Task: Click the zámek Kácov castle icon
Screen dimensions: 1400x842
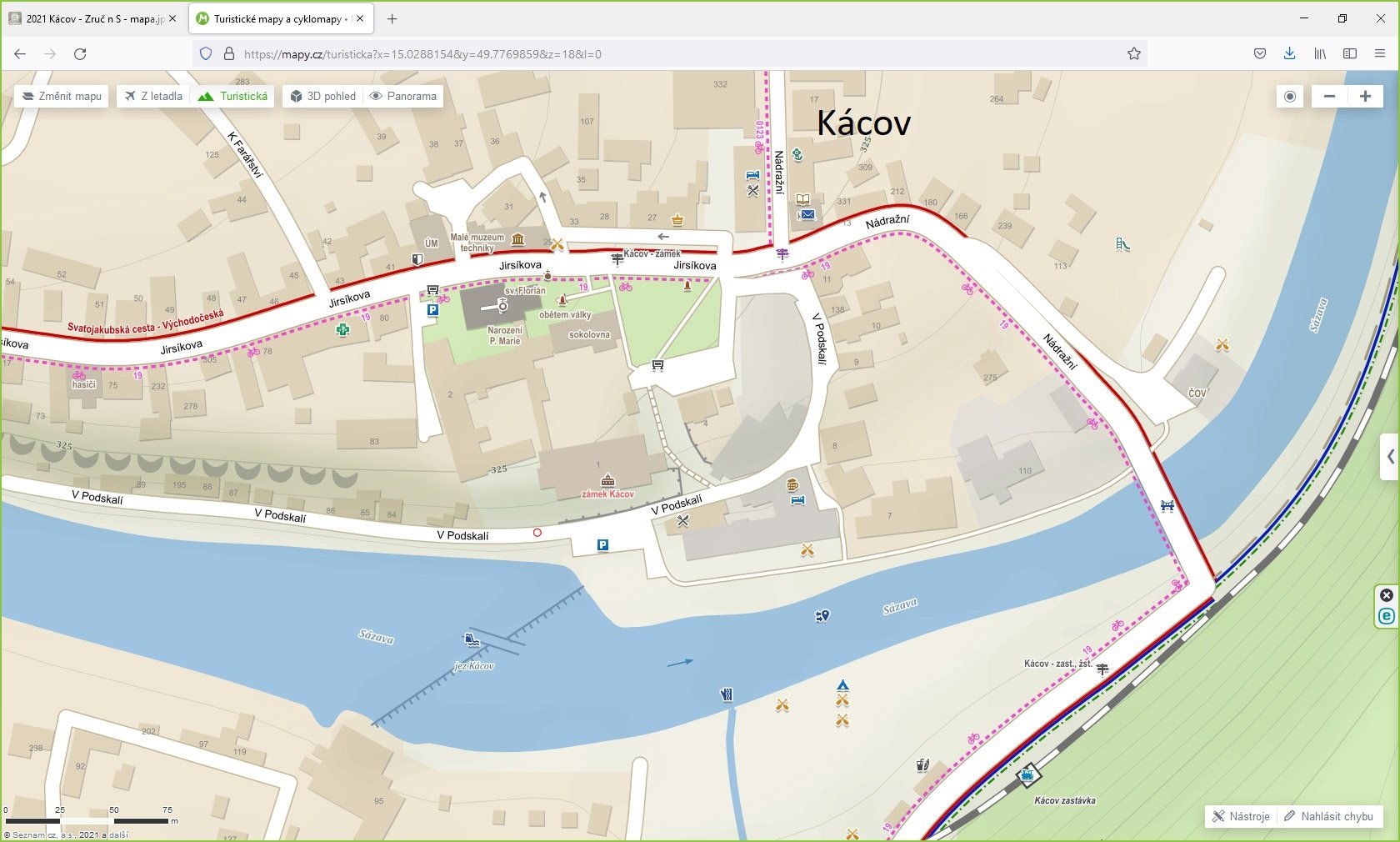Action: click(x=608, y=480)
